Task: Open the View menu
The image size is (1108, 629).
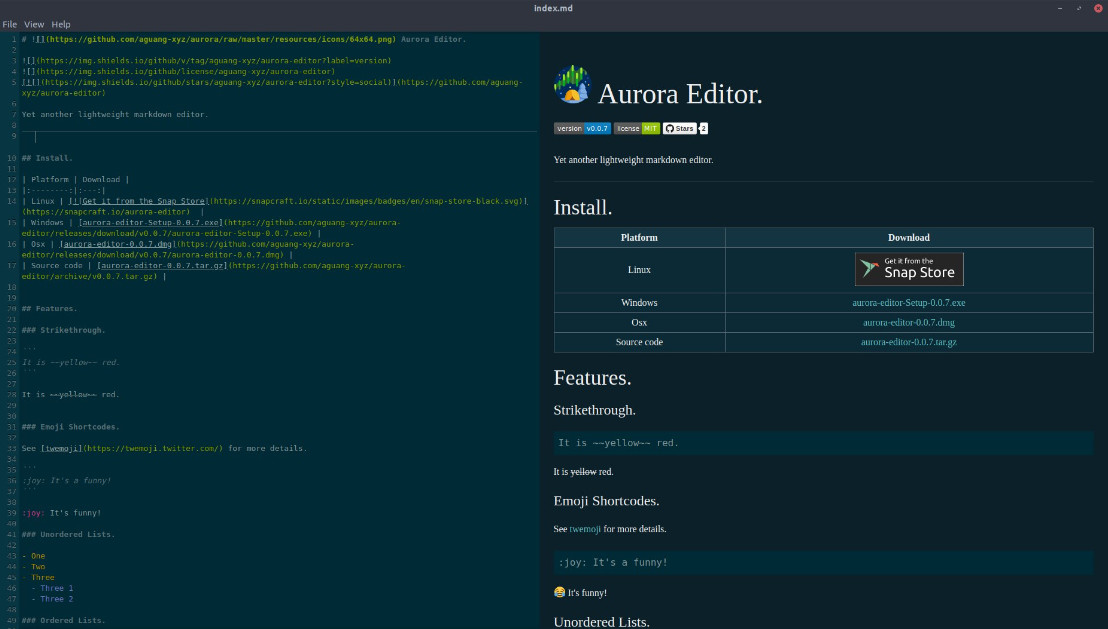Action: click(34, 24)
